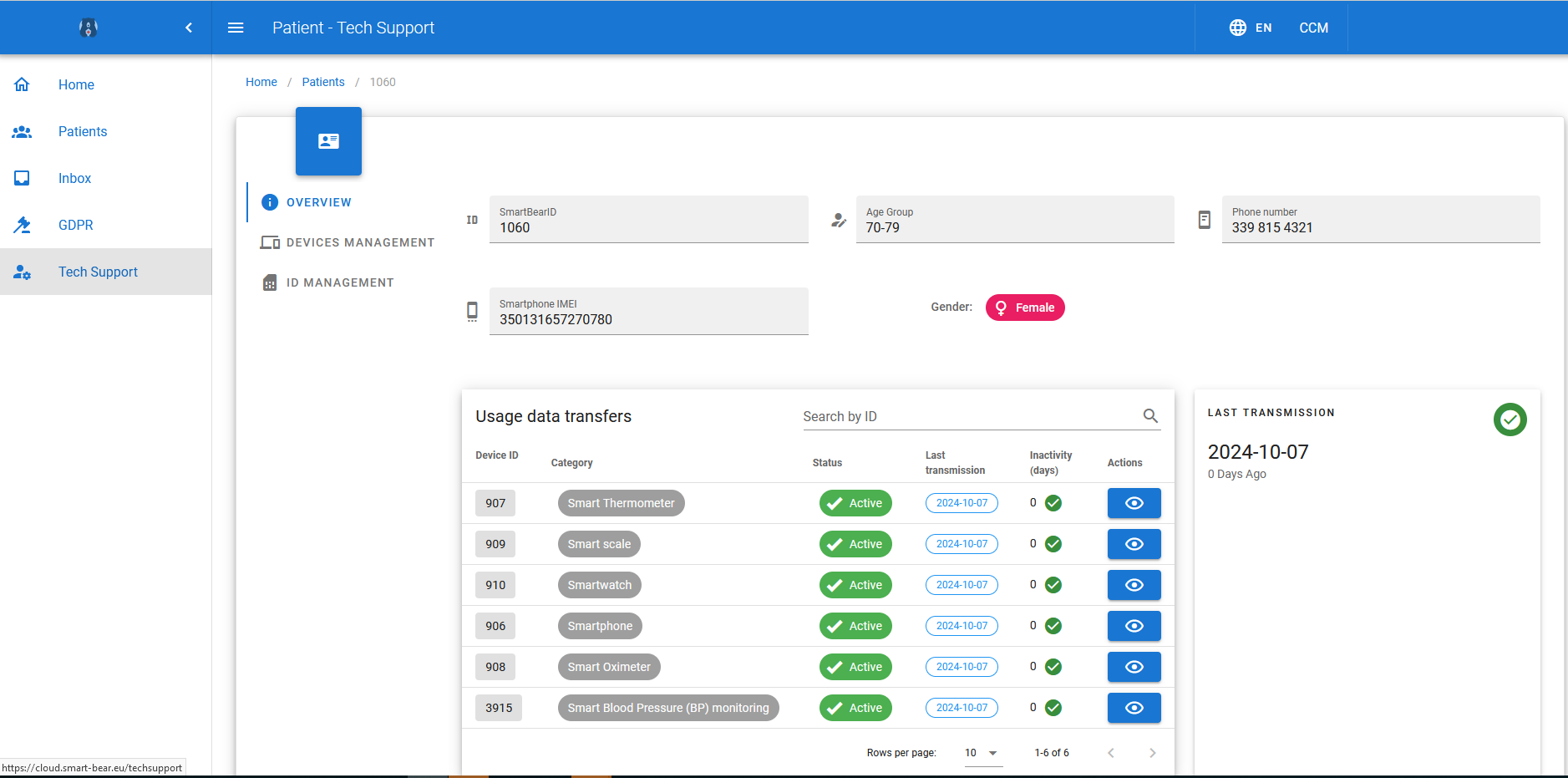Follow the Patients breadcrumb link
Screen dimensions: 1568x778
pyautogui.click(x=323, y=82)
